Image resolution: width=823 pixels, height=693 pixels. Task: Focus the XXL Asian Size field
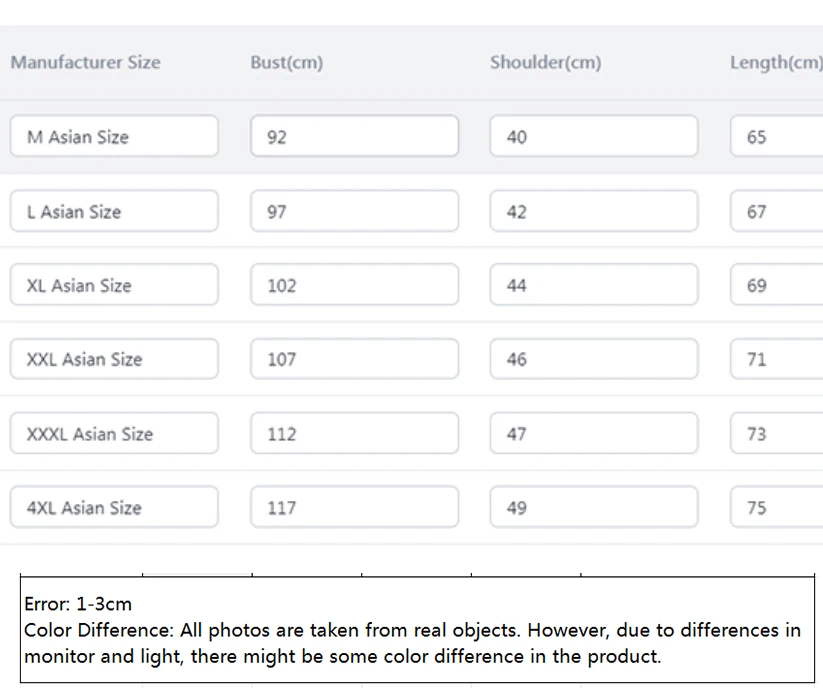pos(114,359)
